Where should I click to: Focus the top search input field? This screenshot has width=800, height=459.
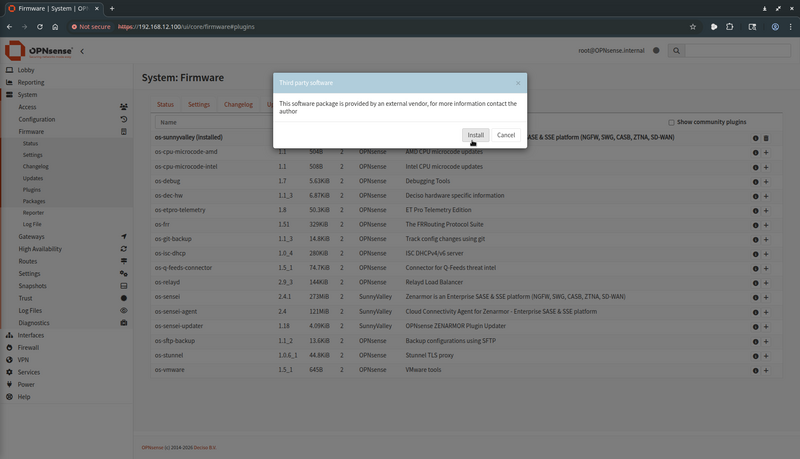click(738, 50)
